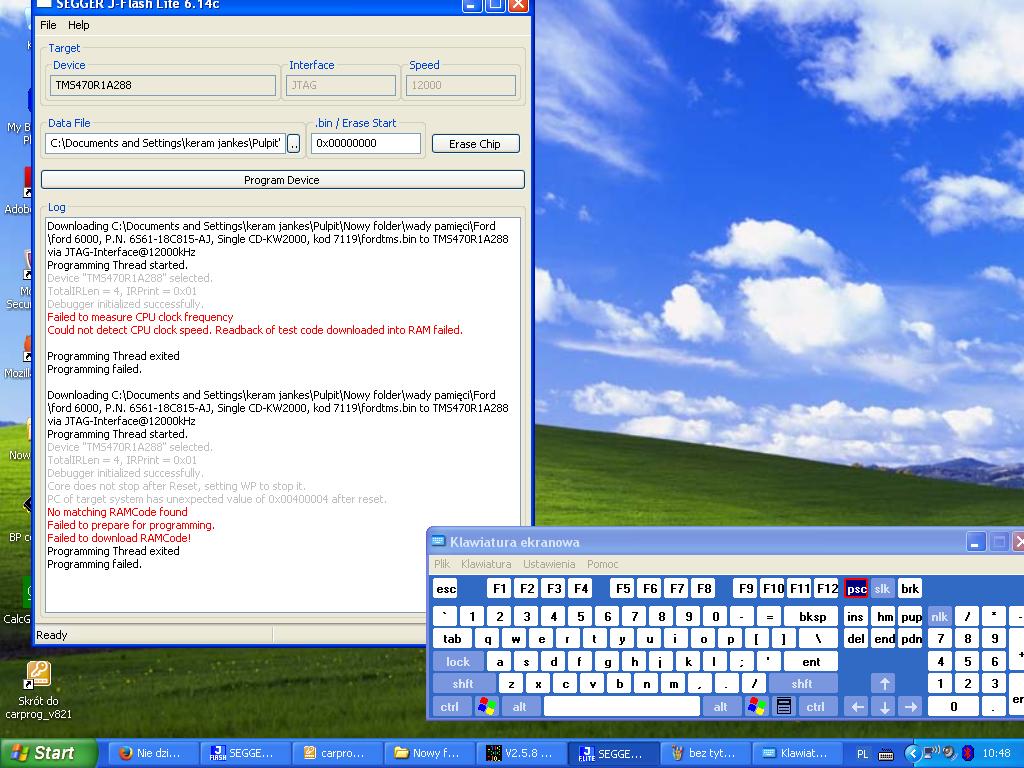Click the Device field showing TMS470R1A288
This screenshot has width=1024, height=768.
tap(163, 85)
